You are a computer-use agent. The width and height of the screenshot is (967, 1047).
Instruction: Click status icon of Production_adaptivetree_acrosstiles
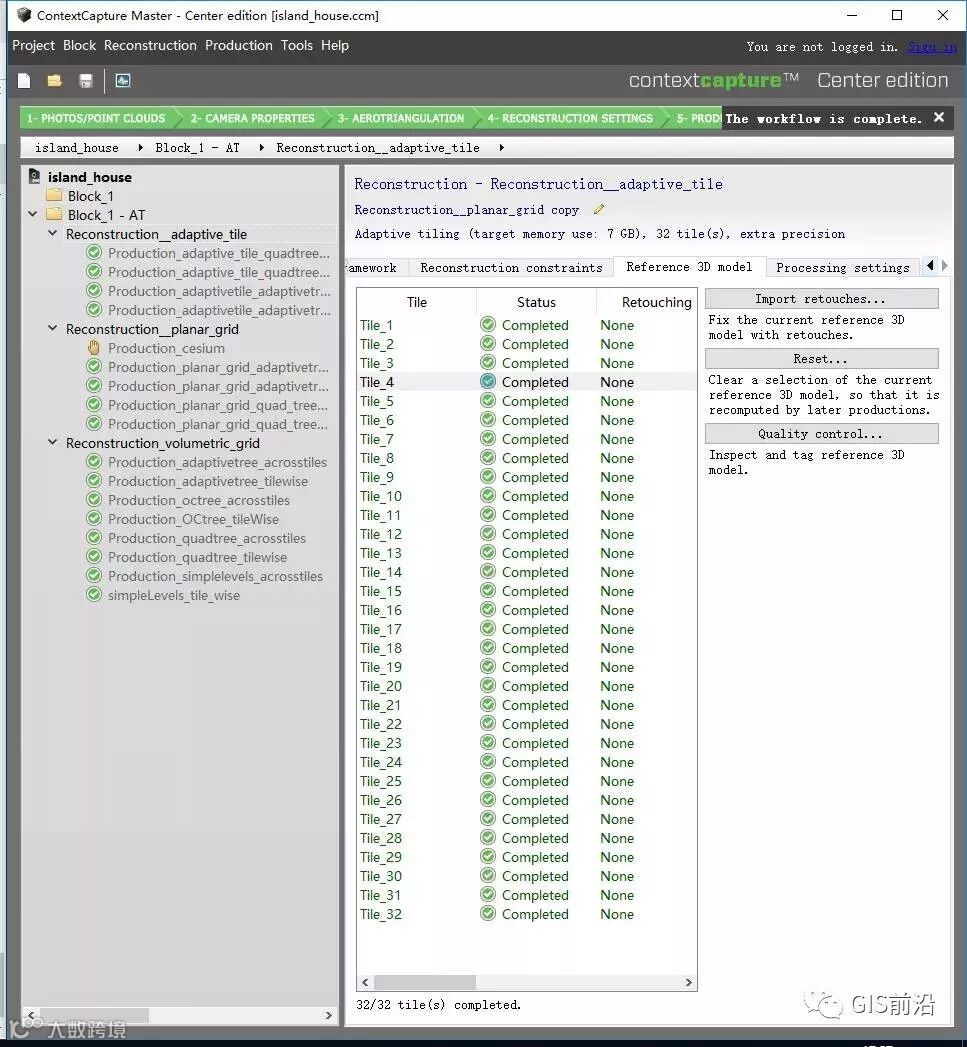point(94,461)
